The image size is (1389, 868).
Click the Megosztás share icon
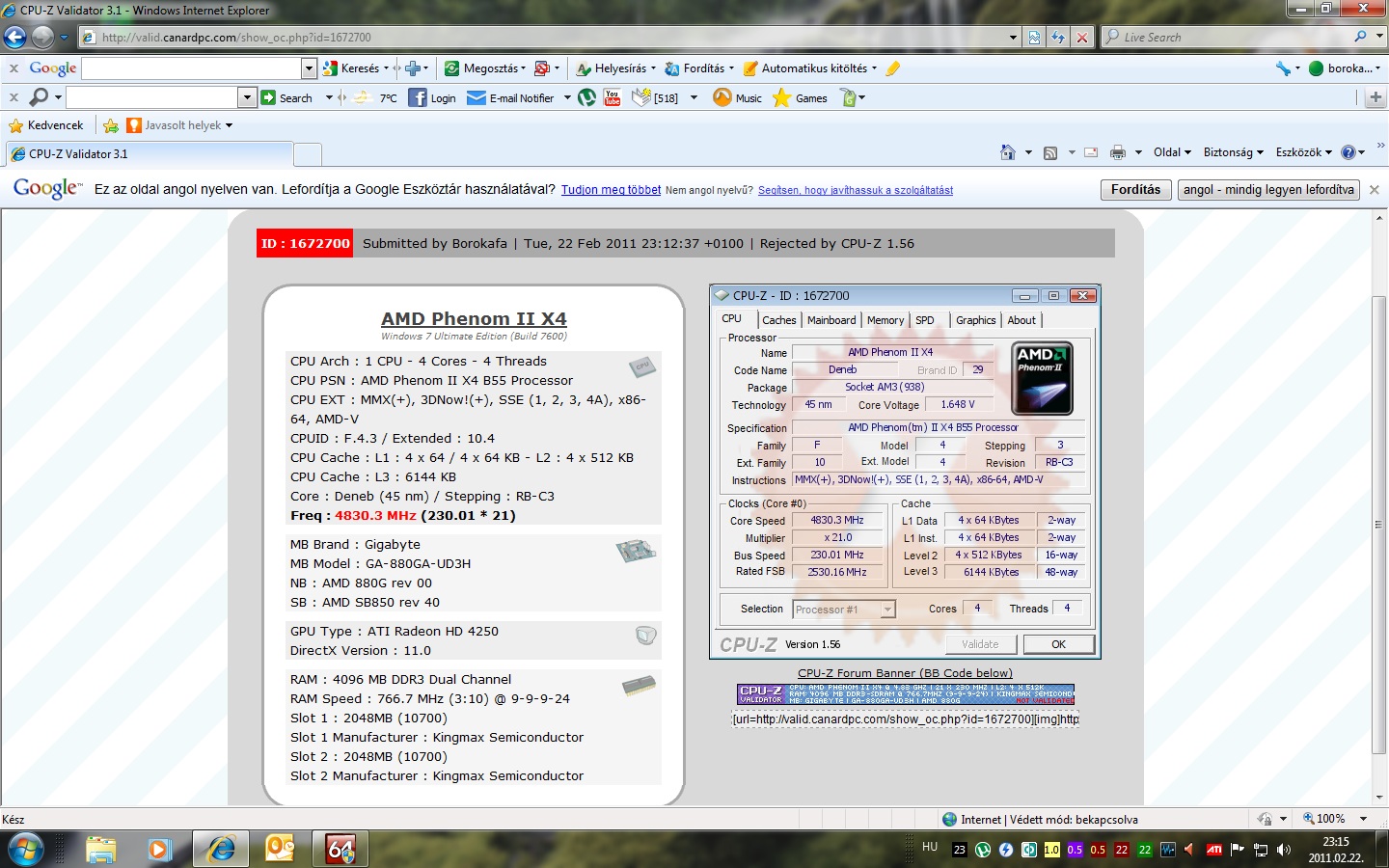(x=451, y=68)
